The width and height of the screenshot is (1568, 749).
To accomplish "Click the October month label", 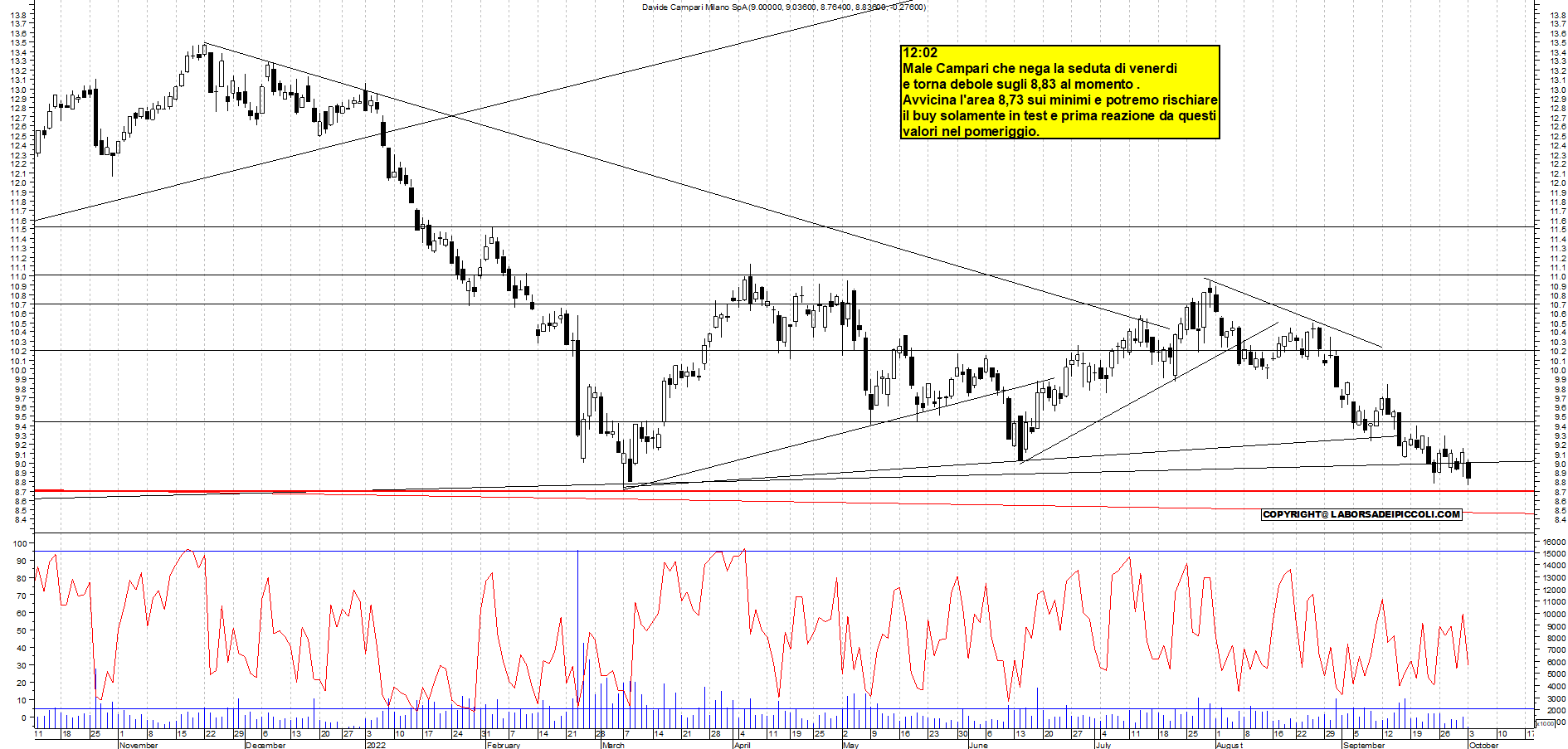I will click(1484, 745).
